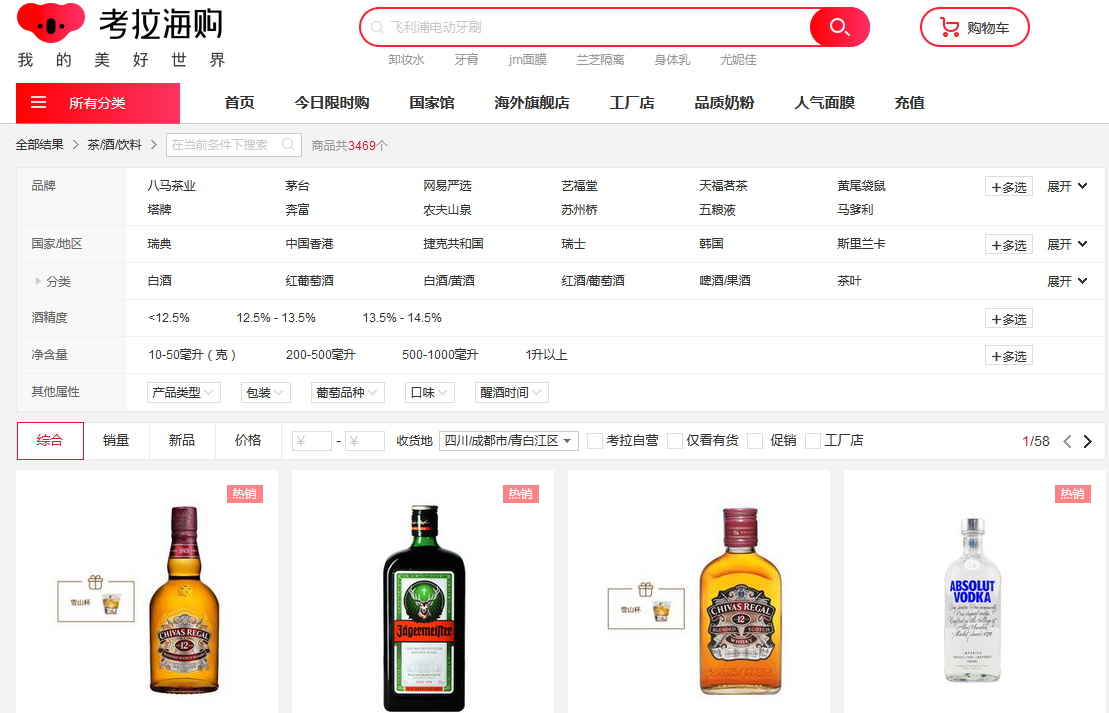Open the 收货地 delivery location dropdown
Screen dimensions: 1109x713
[508, 441]
